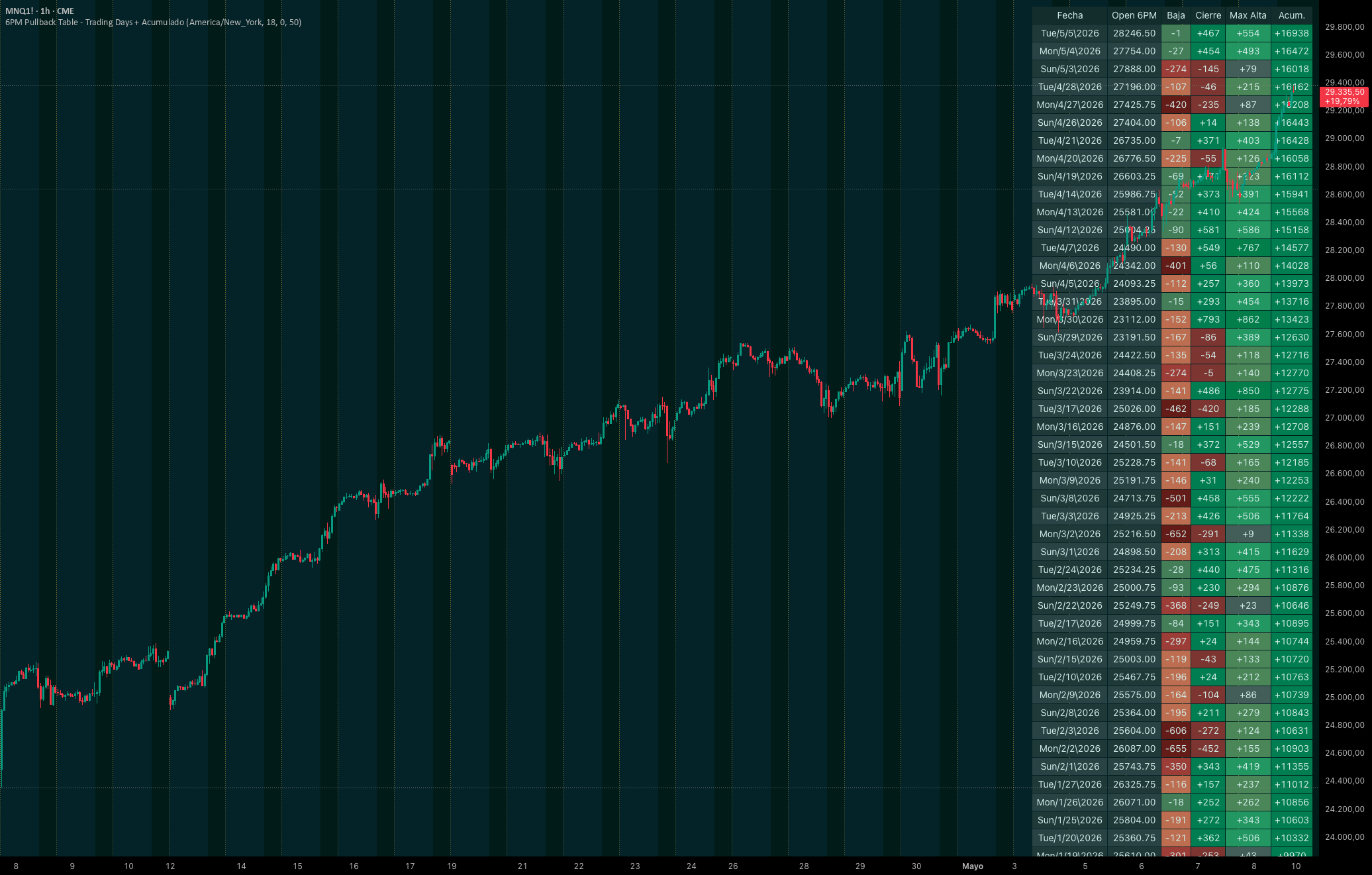The height and width of the screenshot is (875, 1372).
Task: Click accumulated value +11338
Action: coord(1292,534)
